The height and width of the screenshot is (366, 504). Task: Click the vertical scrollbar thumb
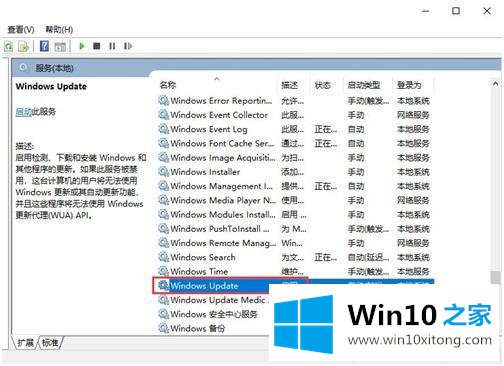496,277
